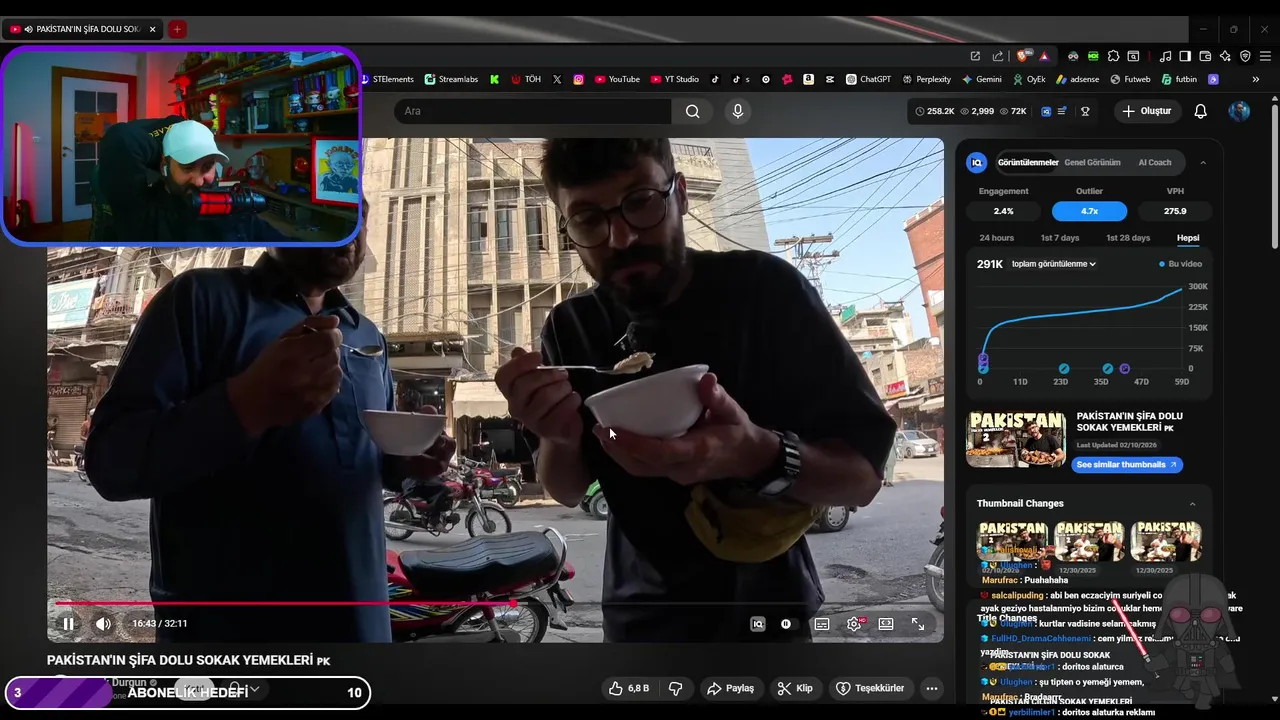Click the 23D marker on the chart

(1064, 369)
